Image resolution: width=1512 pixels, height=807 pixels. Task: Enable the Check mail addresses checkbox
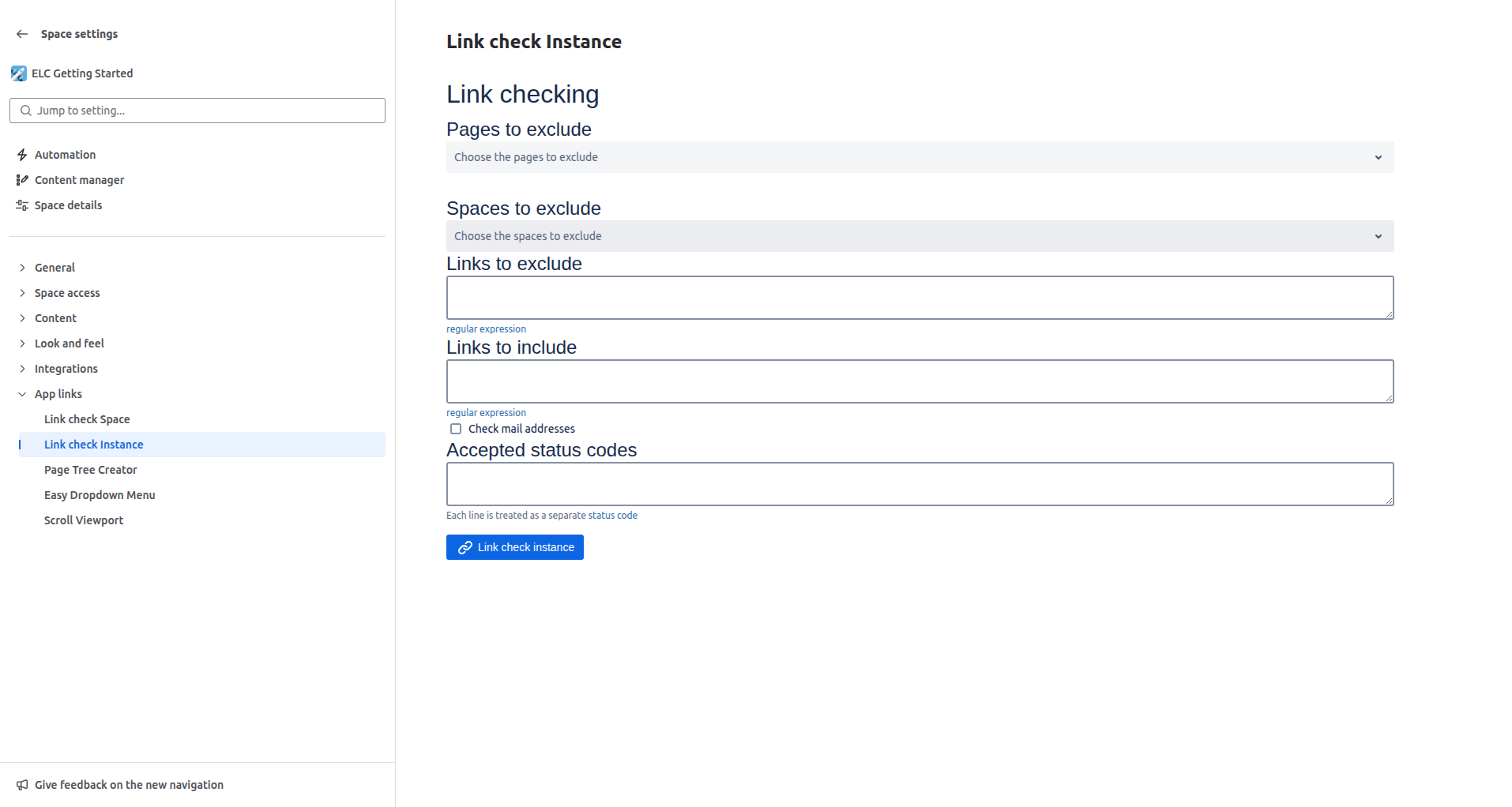coord(456,429)
